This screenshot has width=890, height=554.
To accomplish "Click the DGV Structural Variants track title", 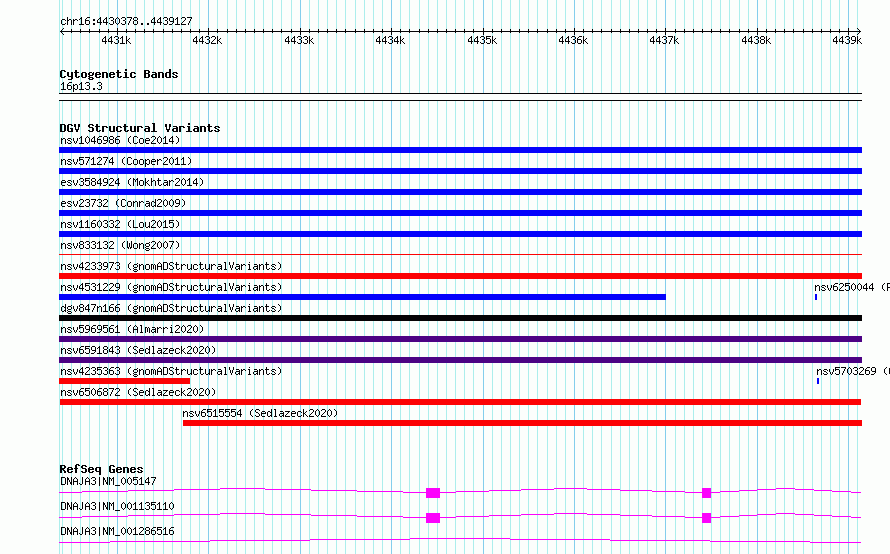I will (x=140, y=128).
